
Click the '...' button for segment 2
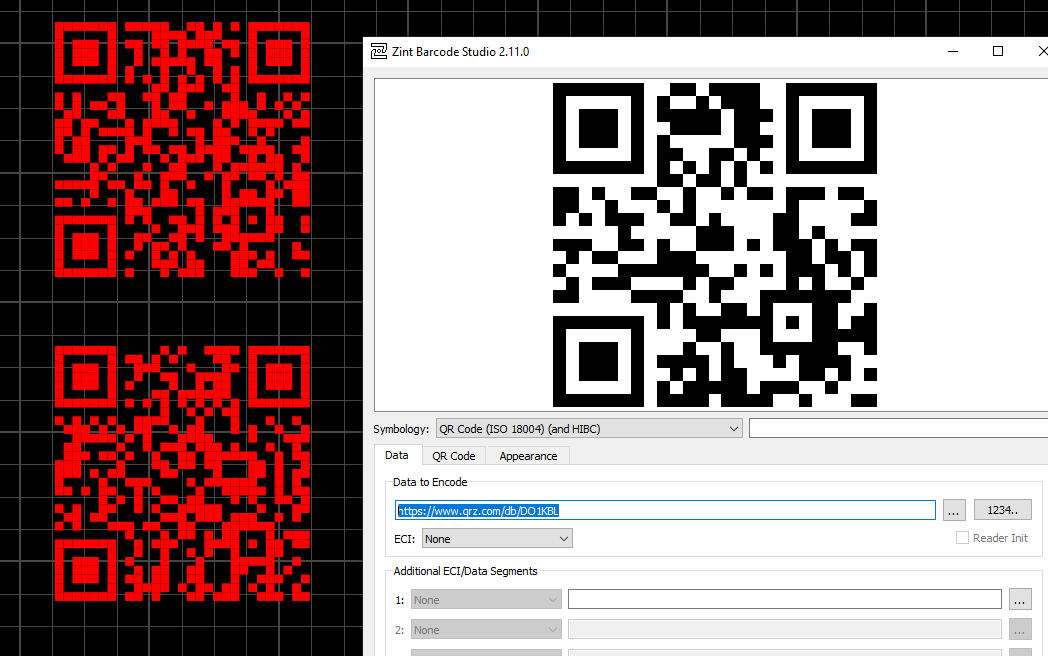[1019, 629]
